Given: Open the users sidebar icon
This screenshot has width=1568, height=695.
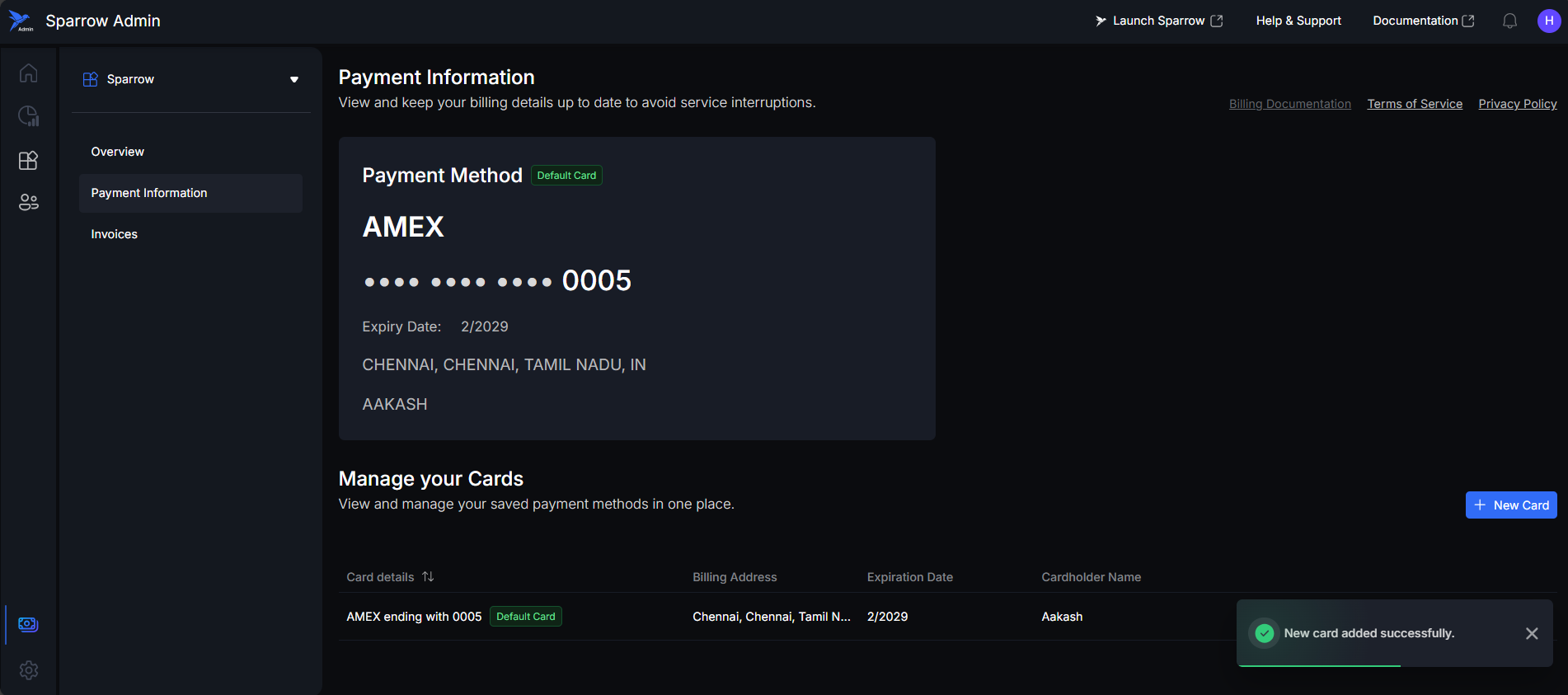Looking at the screenshot, I should point(28,202).
